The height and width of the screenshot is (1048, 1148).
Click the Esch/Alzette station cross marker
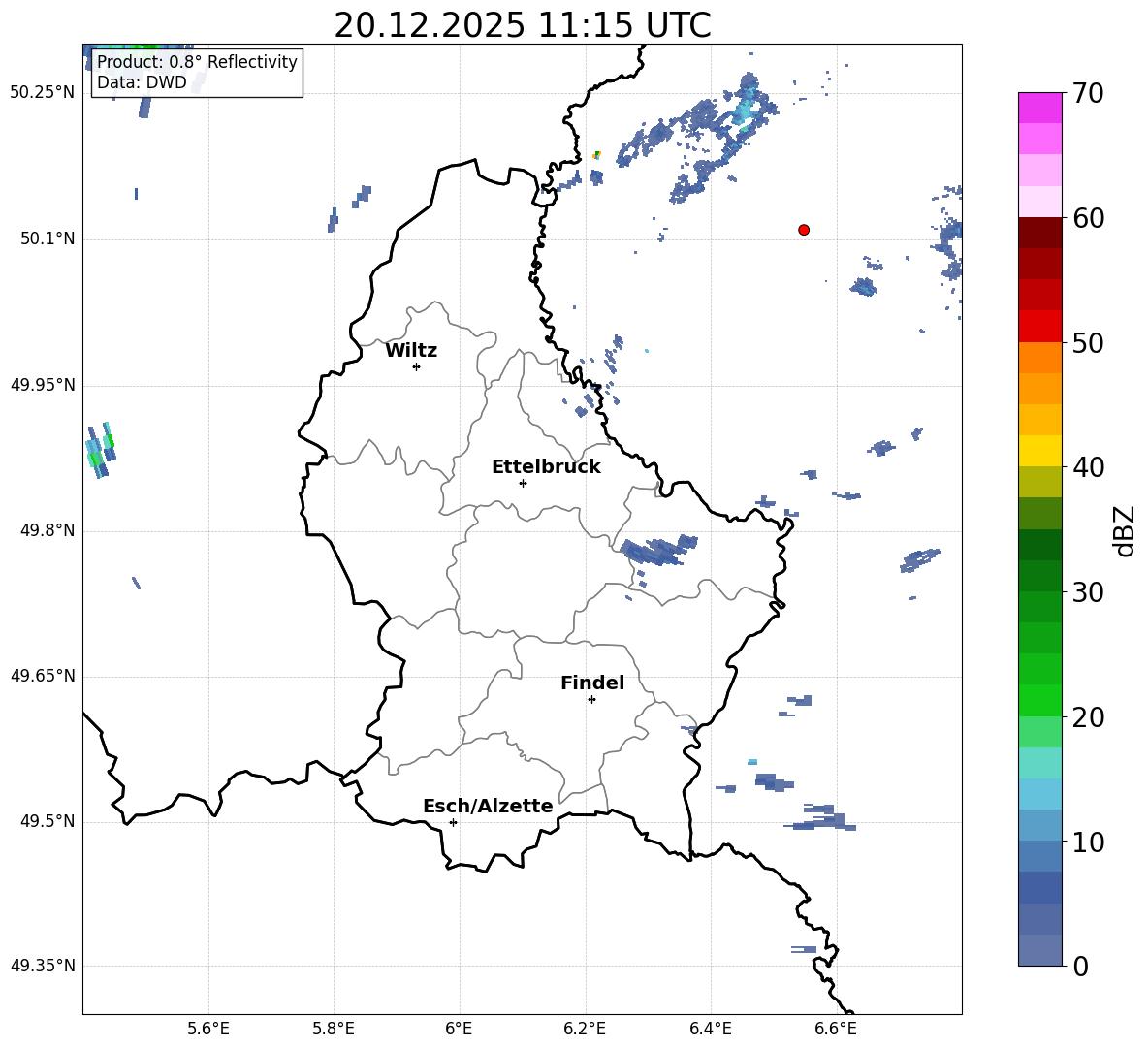click(x=453, y=822)
